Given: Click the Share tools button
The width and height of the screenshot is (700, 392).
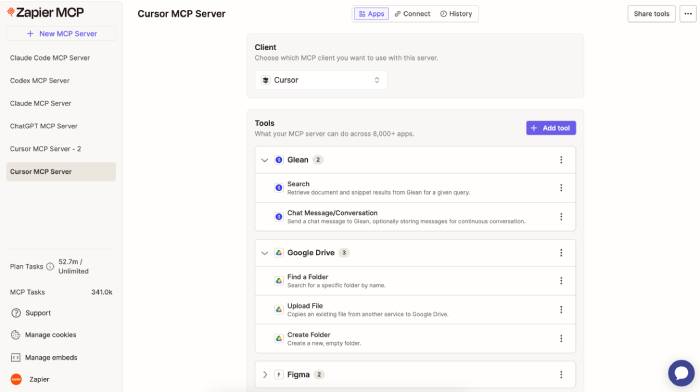Looking at the screenshot, I should pyautogui.click(x=651, y=14).
